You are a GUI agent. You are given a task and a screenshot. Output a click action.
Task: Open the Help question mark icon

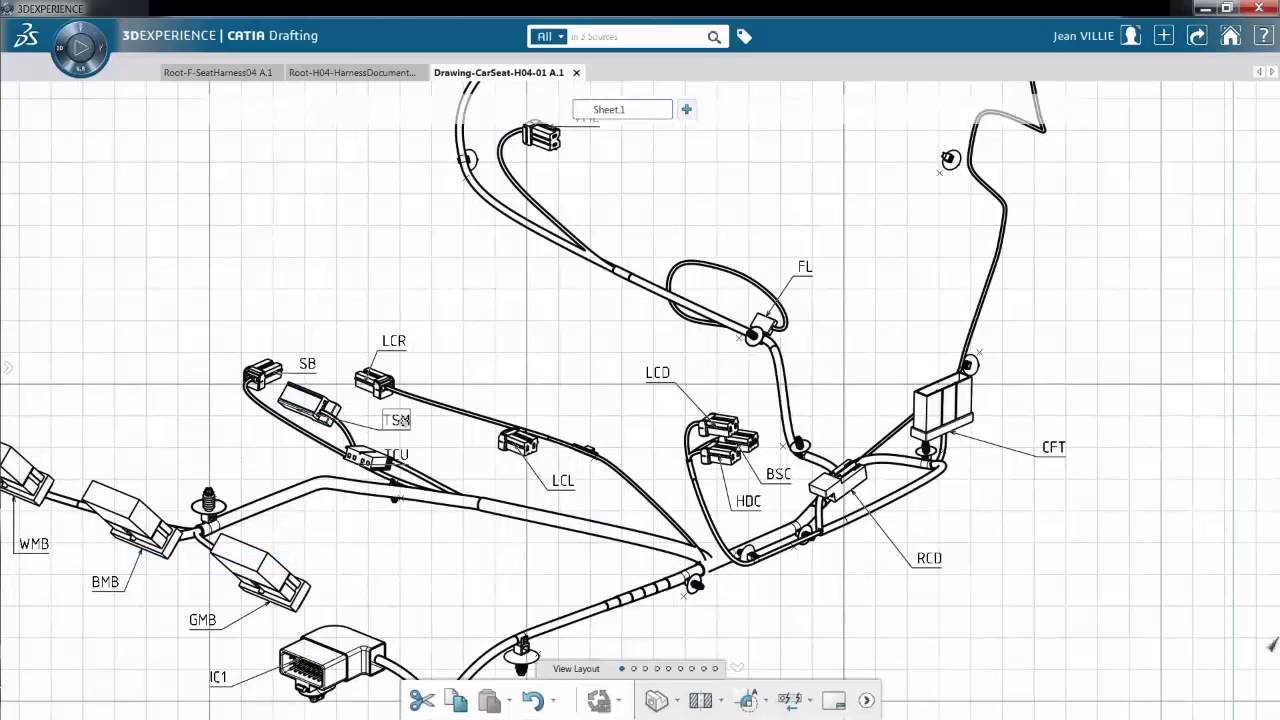coord(1264,35)
